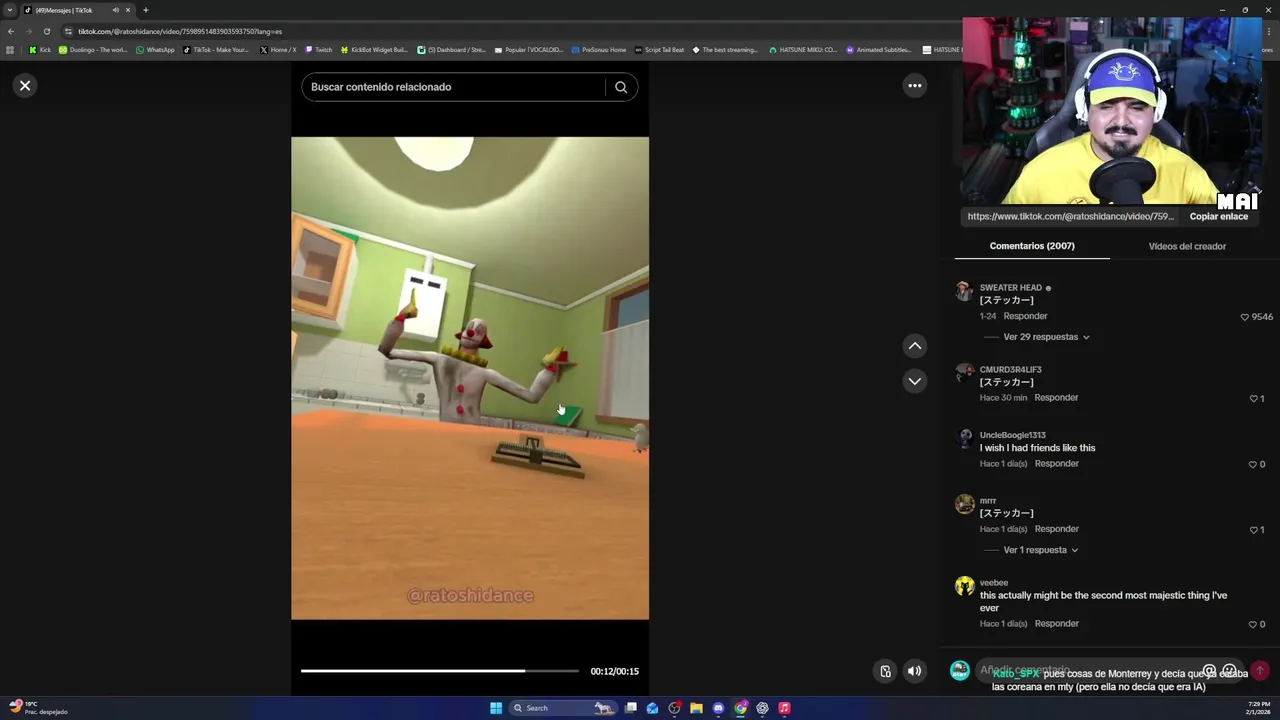Go to previous video with up arrow
The image size is (1280, 720).
[914, 346]
